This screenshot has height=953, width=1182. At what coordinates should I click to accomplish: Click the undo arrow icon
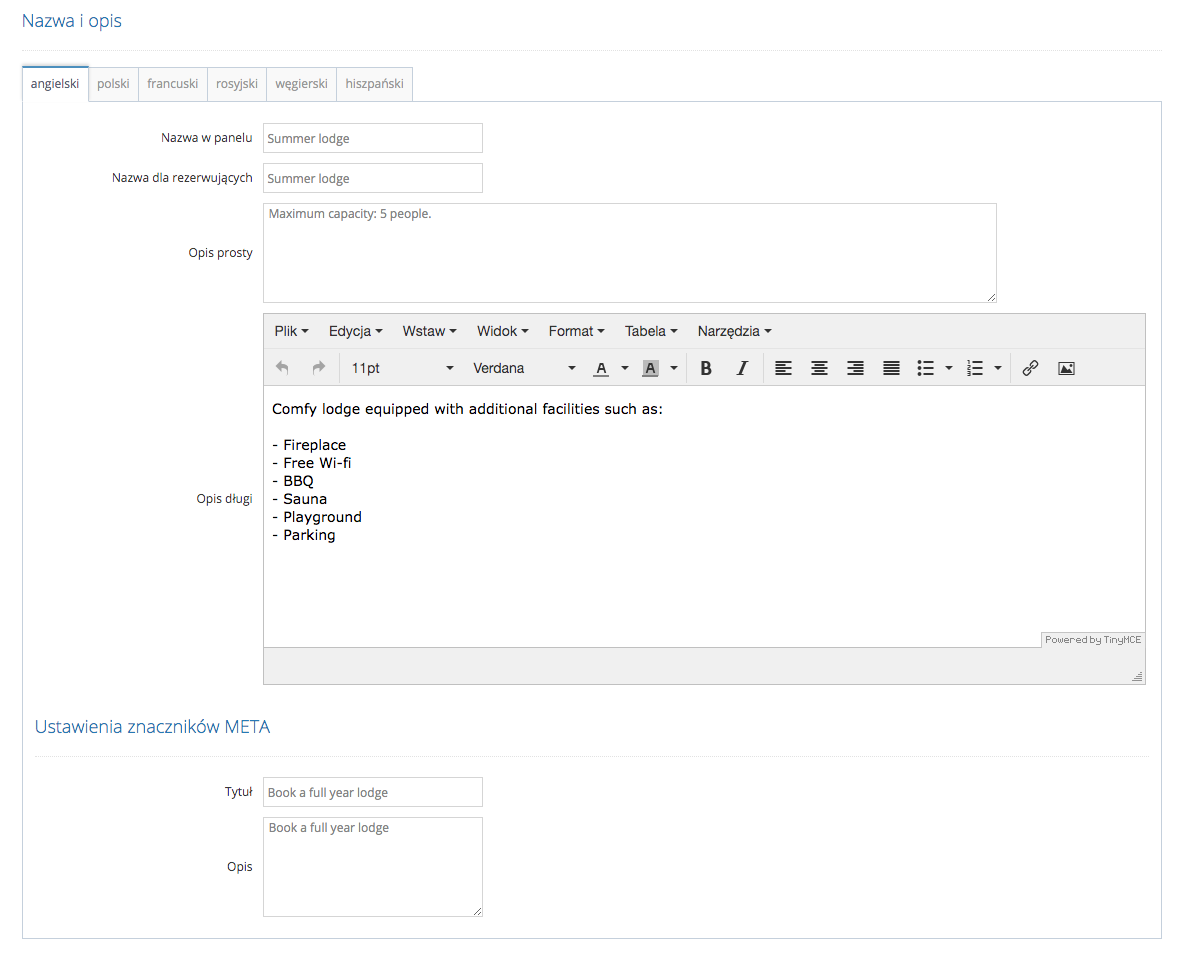(x=282, y=368)
